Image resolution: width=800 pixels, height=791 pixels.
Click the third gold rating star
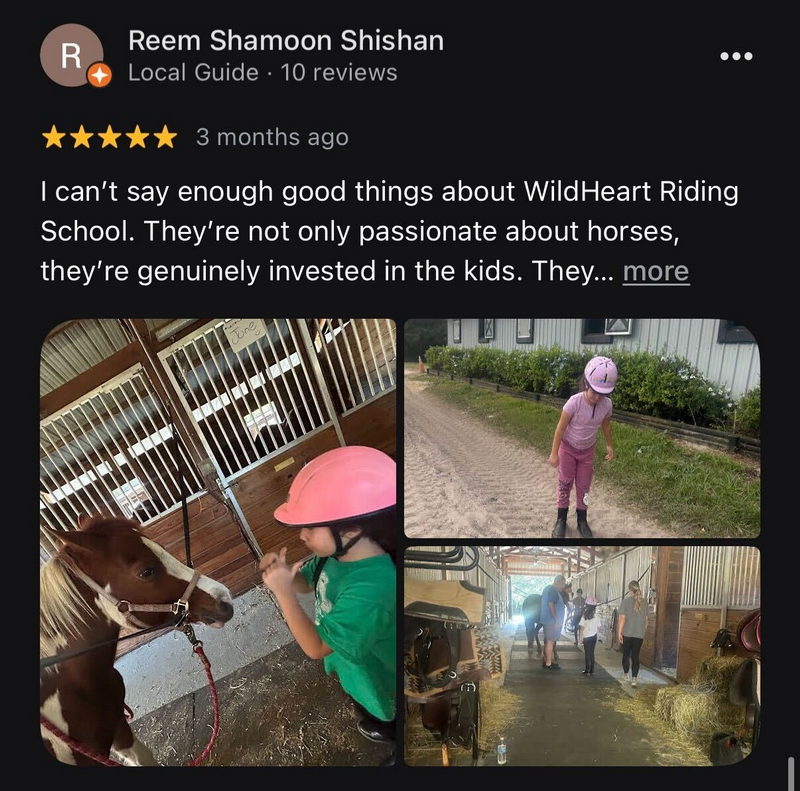[x=109, y=138]
